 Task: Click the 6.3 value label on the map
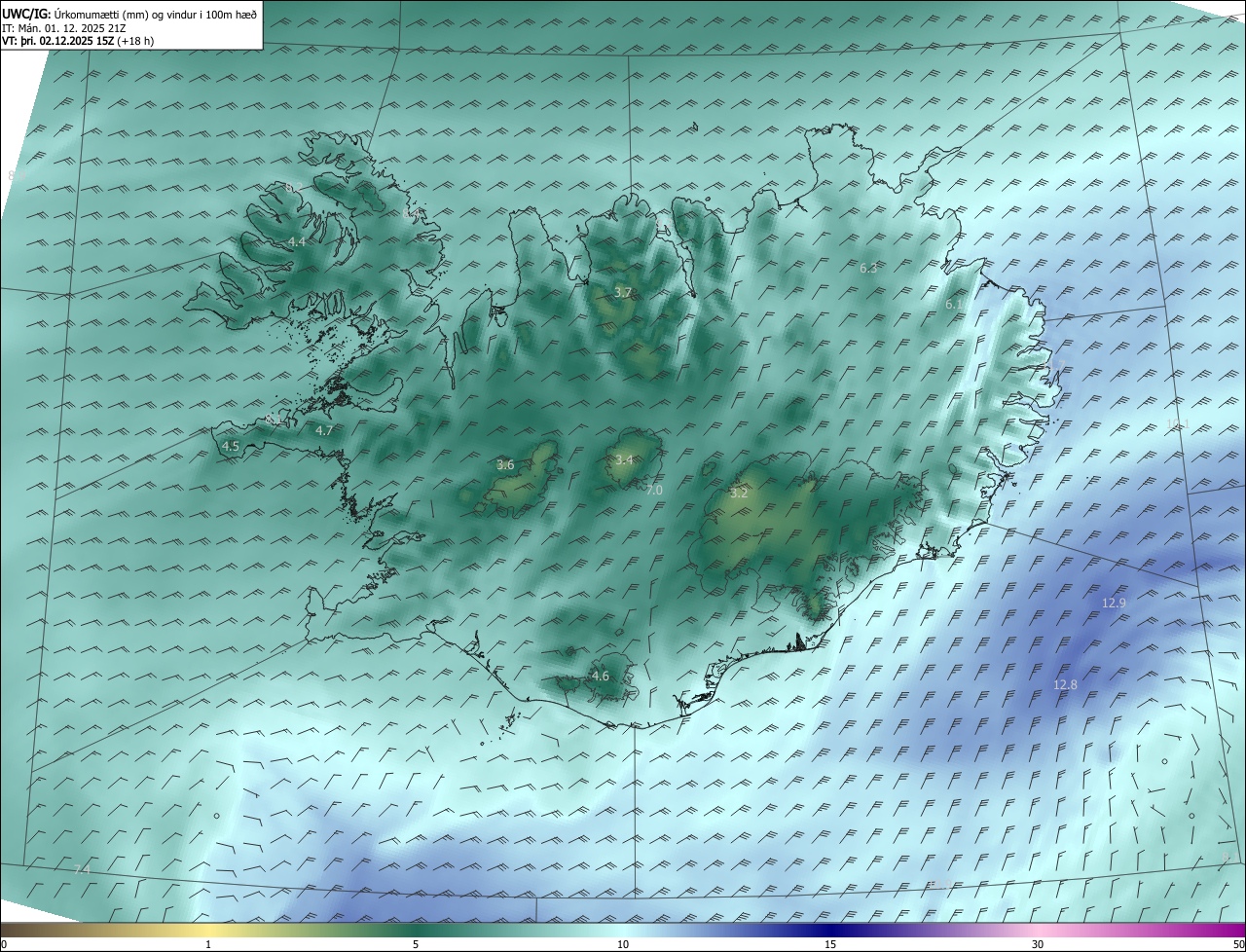pyautogui.click(x=868, y=268)
